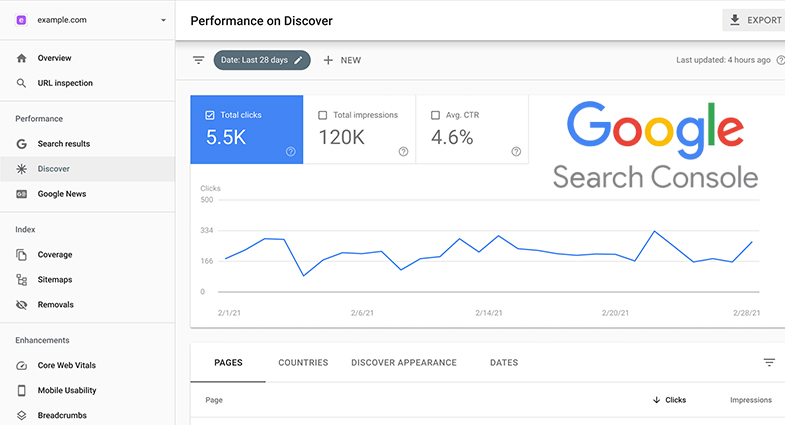Click the Core Web Vitals gauge icon
Viewport: 785px width, 425px height.
[22, 365]
